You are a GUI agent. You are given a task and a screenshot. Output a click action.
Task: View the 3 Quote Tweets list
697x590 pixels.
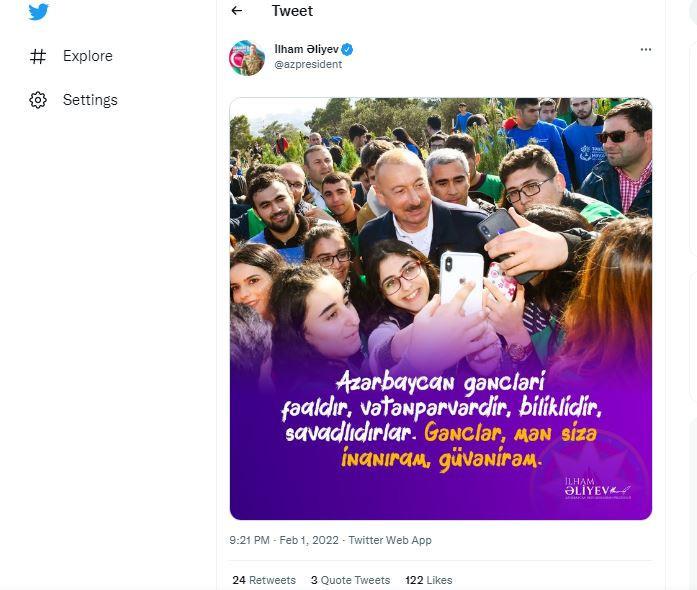pyautogui.click(x=350, y=580)
